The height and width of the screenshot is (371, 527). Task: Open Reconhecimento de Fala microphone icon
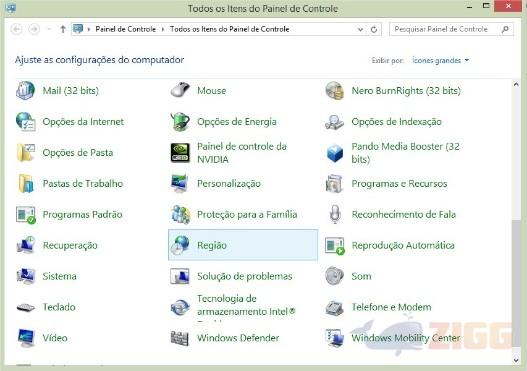(334, 214)
